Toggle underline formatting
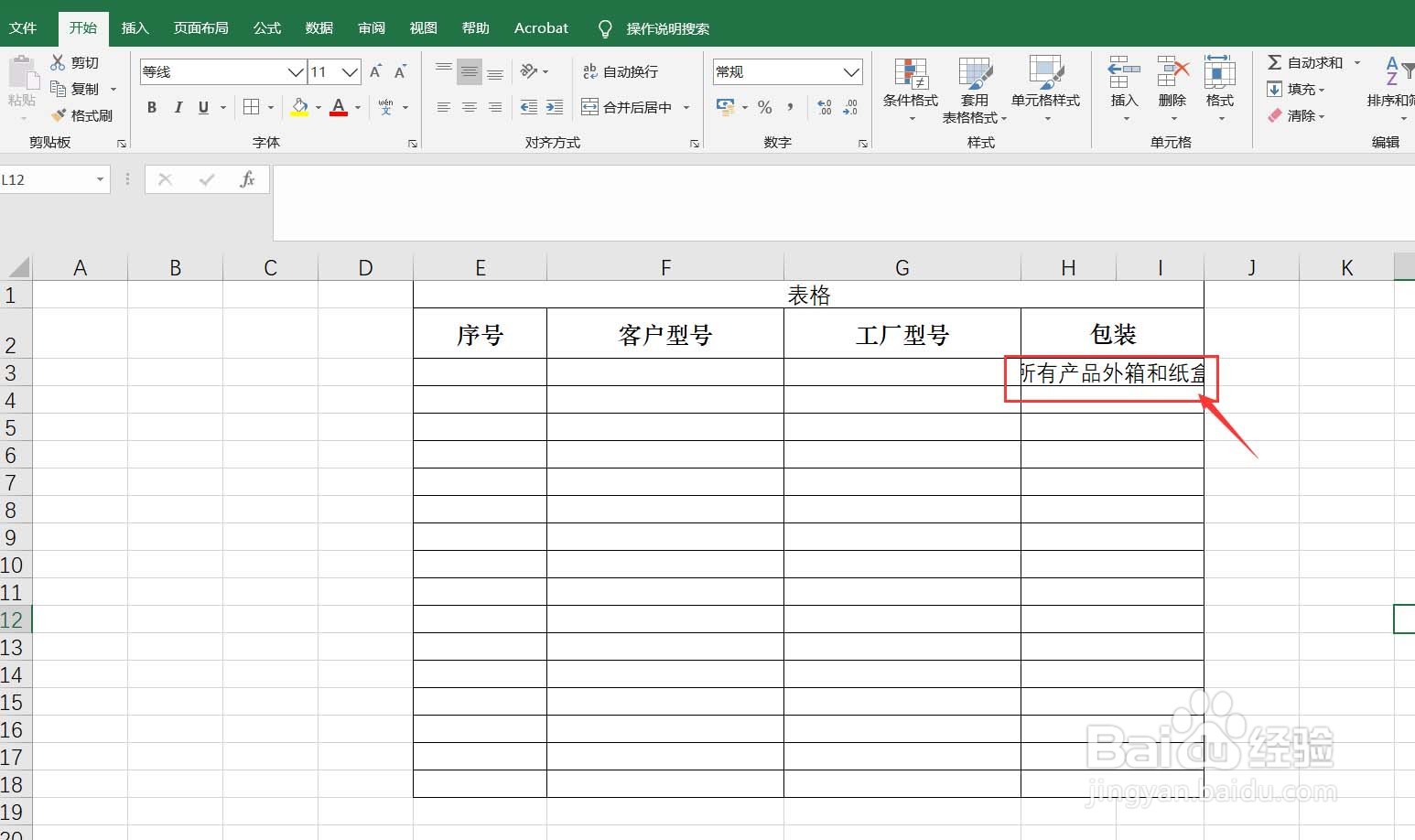The width and height of the screenshot is (1415, 840). tap(201, 107)
